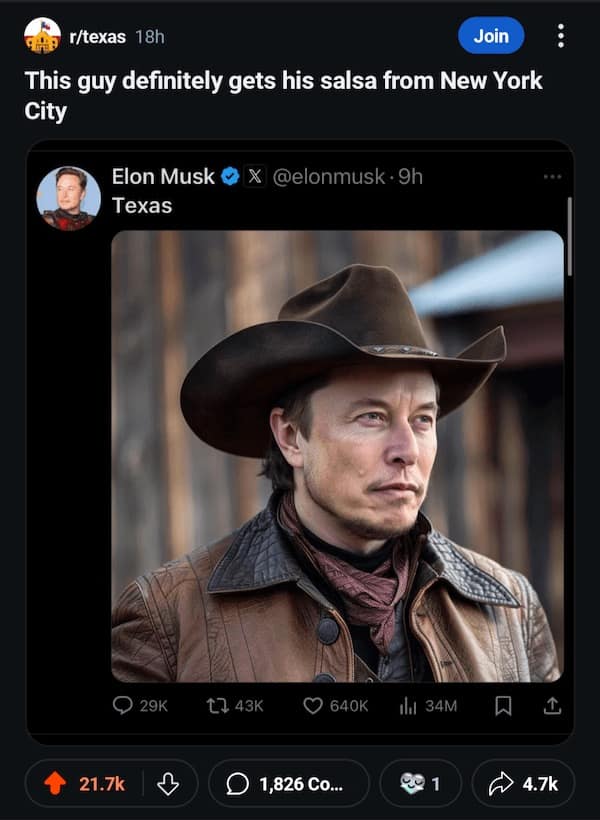The height and width of the screenshot is (820, 600).
Task: Open the post's three-dot overflow menu
Action: pos(560,36)
